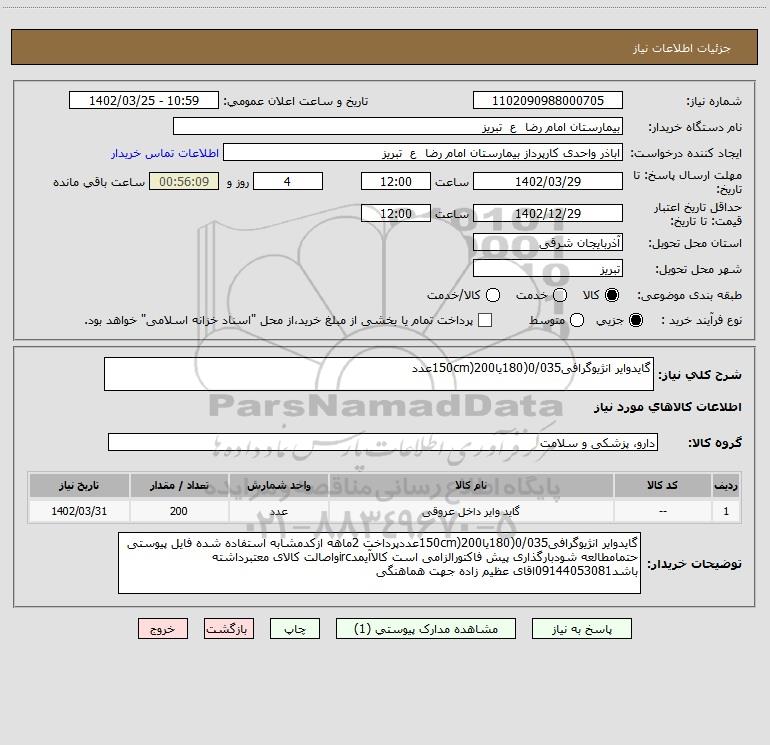Select the کالا radio button
This screenshot has height=745, width=770.
click(612, 295)
